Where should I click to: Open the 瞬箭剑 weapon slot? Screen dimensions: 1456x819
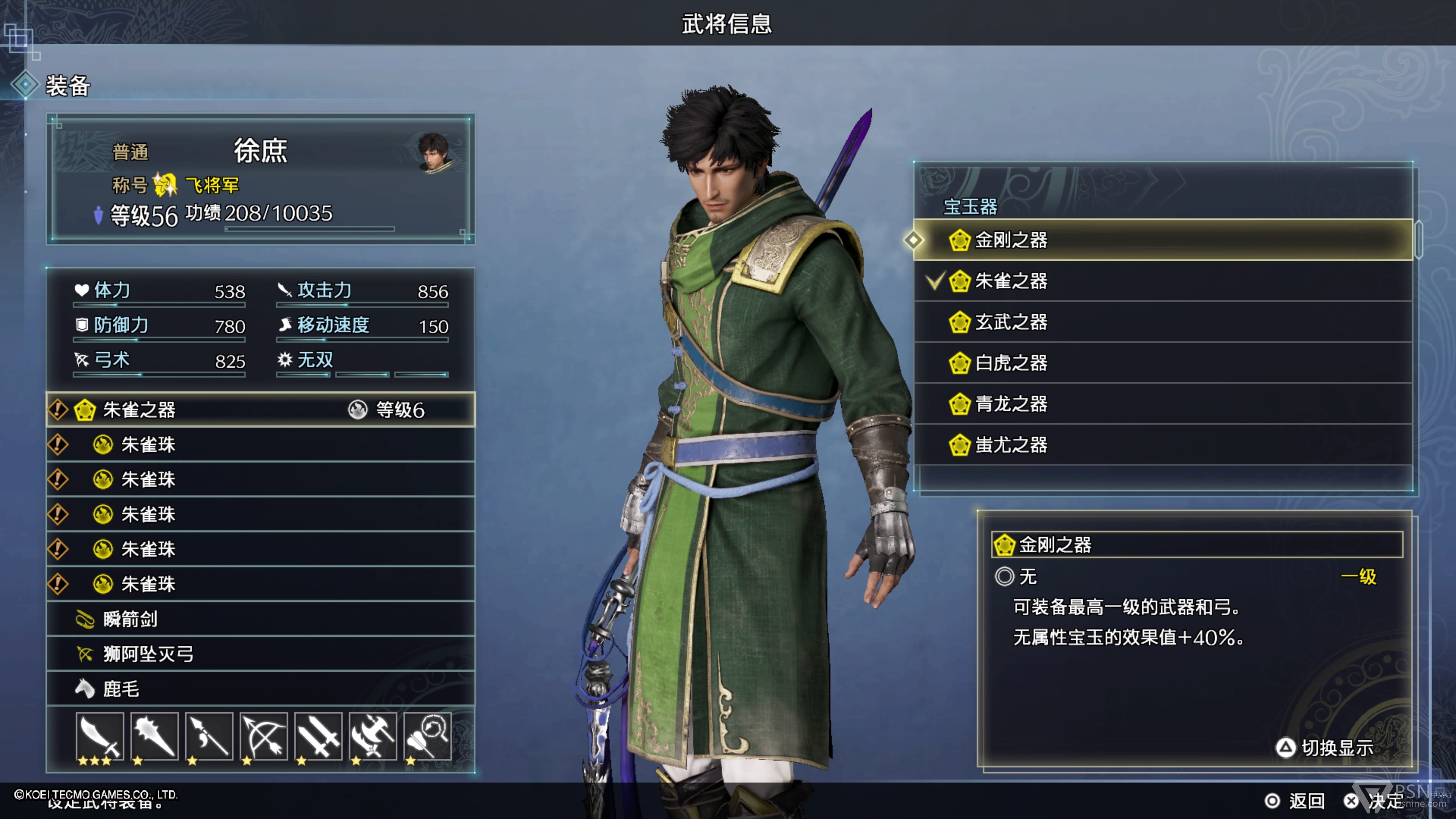(260, 619)
